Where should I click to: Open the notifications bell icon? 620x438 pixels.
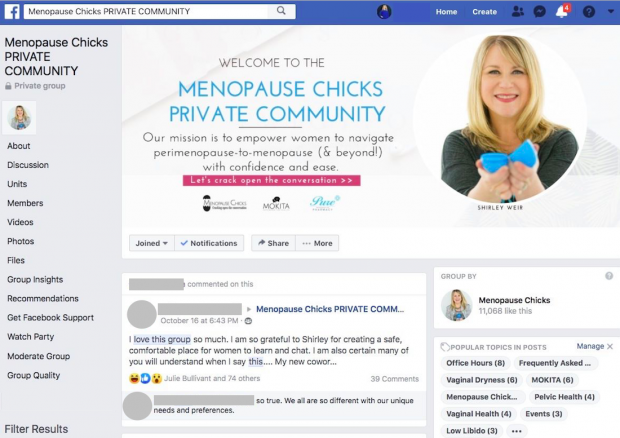561,11
